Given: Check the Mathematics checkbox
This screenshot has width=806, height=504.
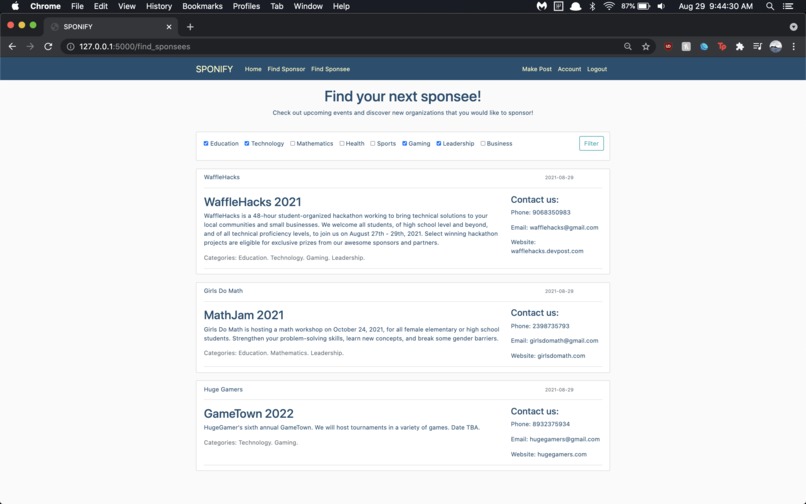Looking at the screenshot, I should tap(292, 143).
